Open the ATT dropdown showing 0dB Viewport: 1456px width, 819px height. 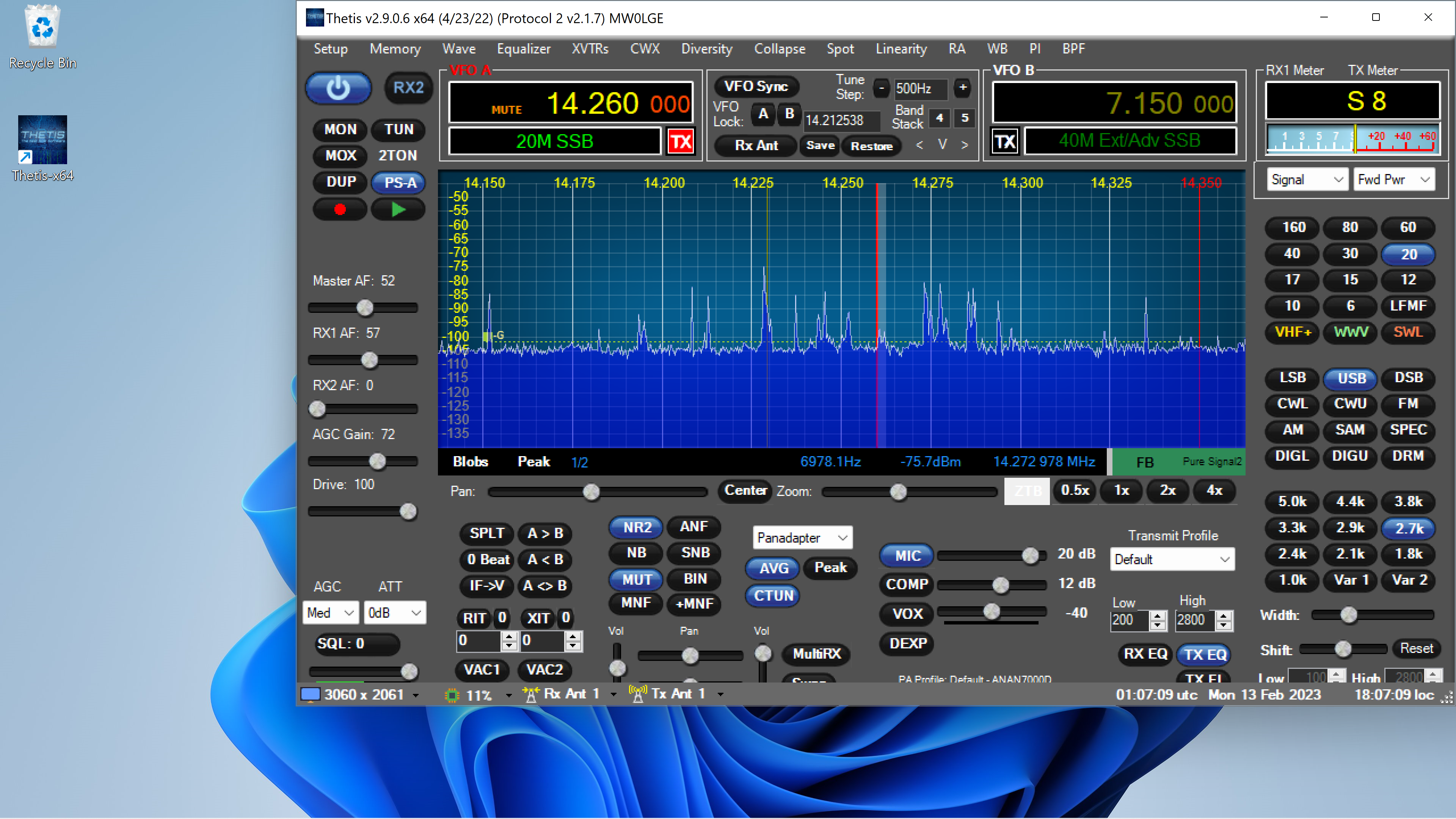(394, 613)
